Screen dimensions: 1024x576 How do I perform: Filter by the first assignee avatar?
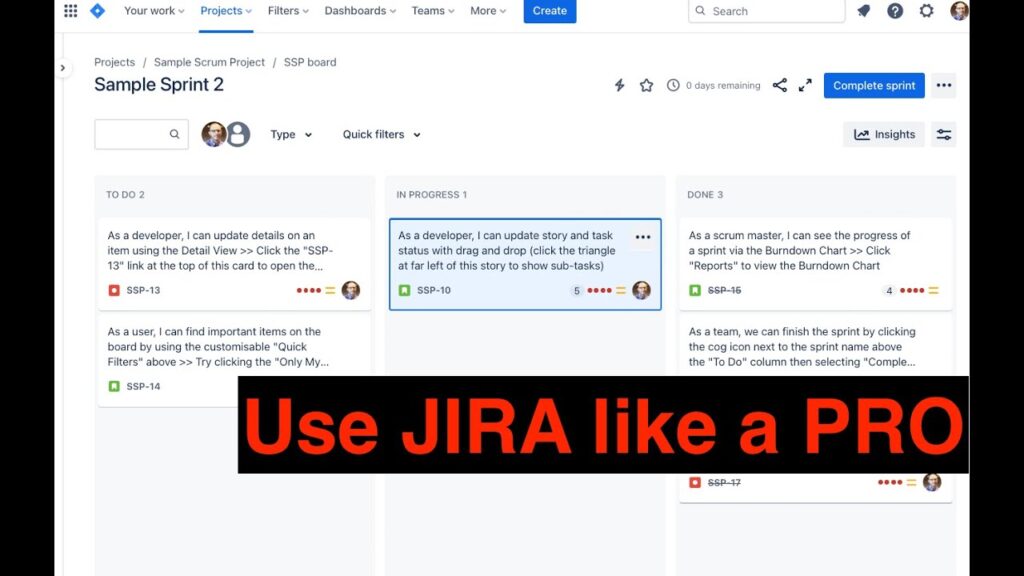[x=214, y=134]
